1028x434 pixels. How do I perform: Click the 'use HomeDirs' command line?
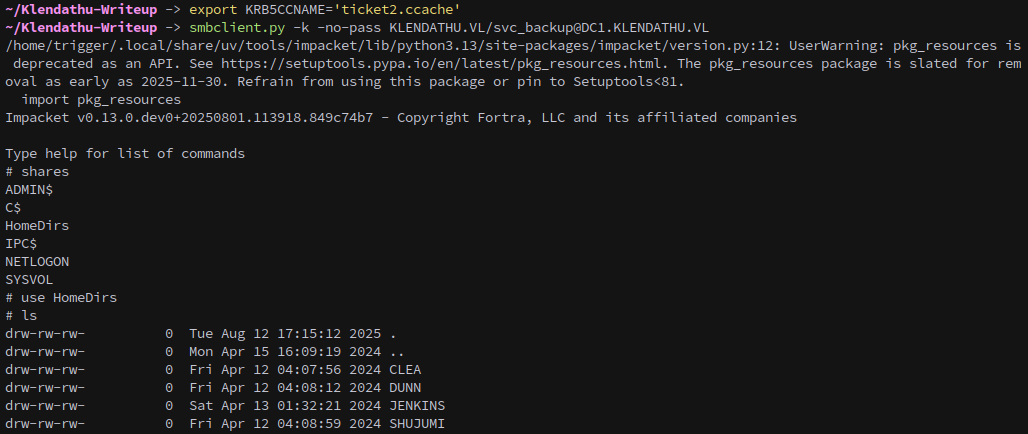[61, 298]
